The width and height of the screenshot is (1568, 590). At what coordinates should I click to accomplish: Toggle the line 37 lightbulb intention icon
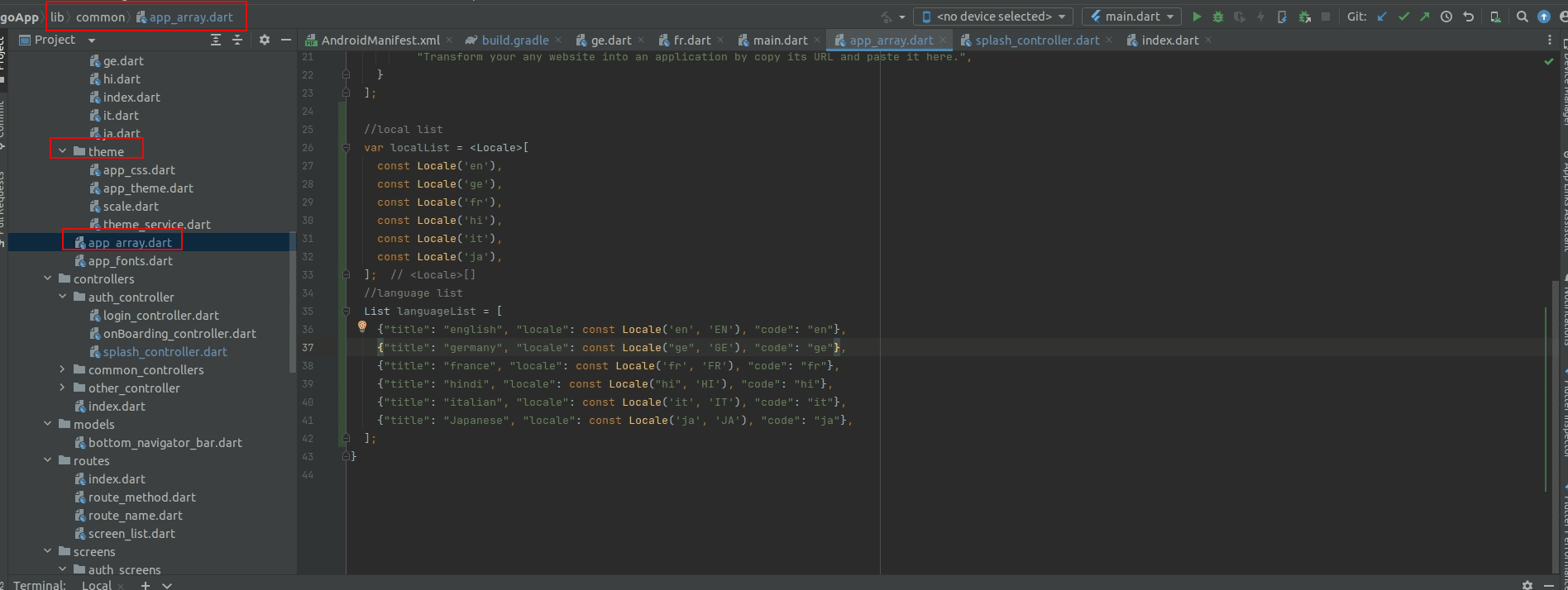(361, 327)
